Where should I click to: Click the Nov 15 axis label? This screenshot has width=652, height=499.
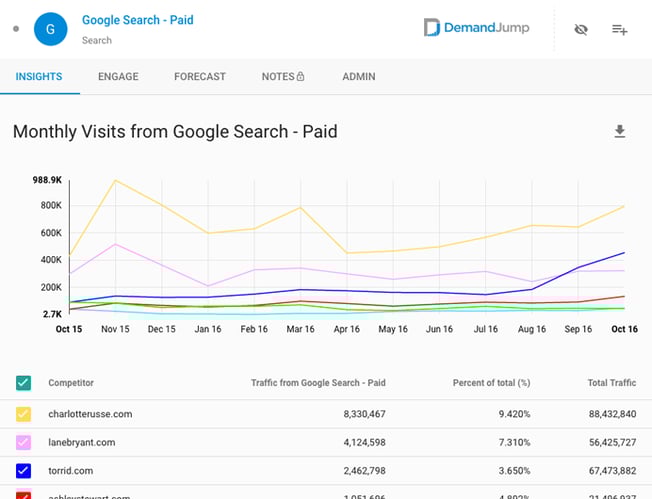tap(115, 329)
